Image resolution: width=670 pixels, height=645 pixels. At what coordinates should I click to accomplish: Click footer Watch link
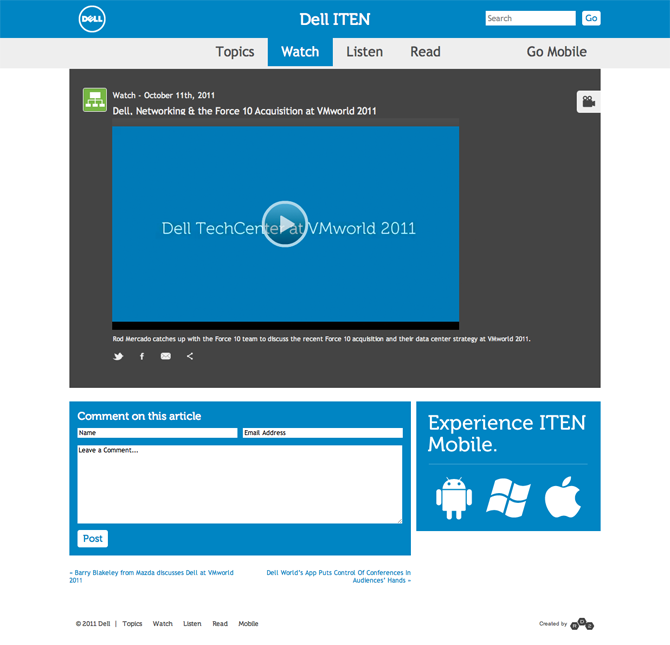coord(163,624)
